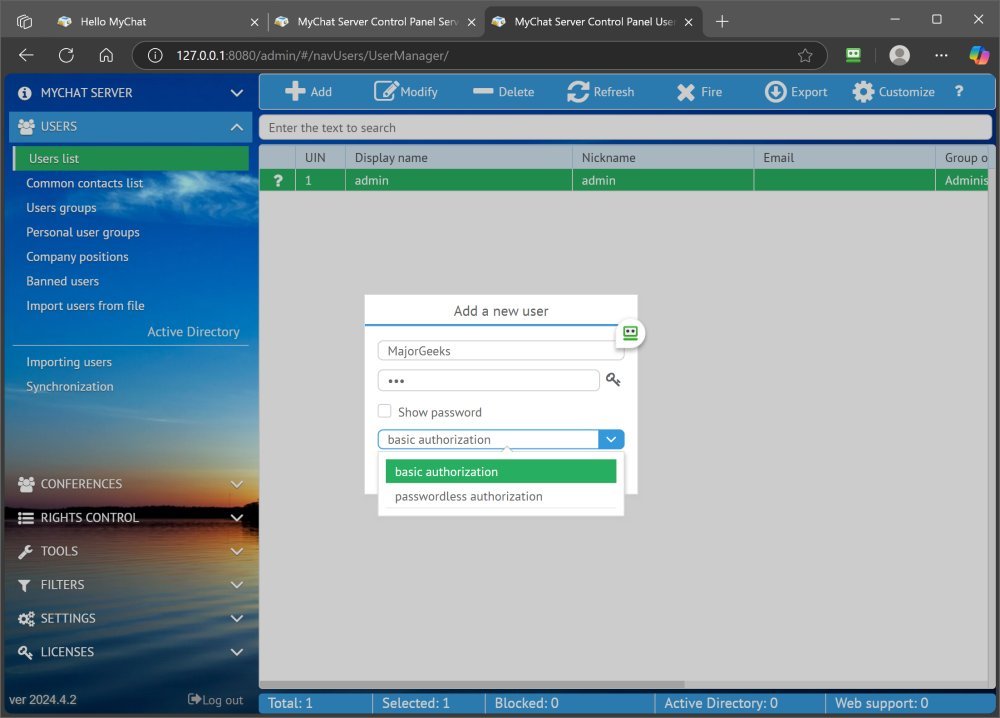1000x718 pixels.
Task: Expand the CONFERENCES section chevron
Action: (237, 485)
